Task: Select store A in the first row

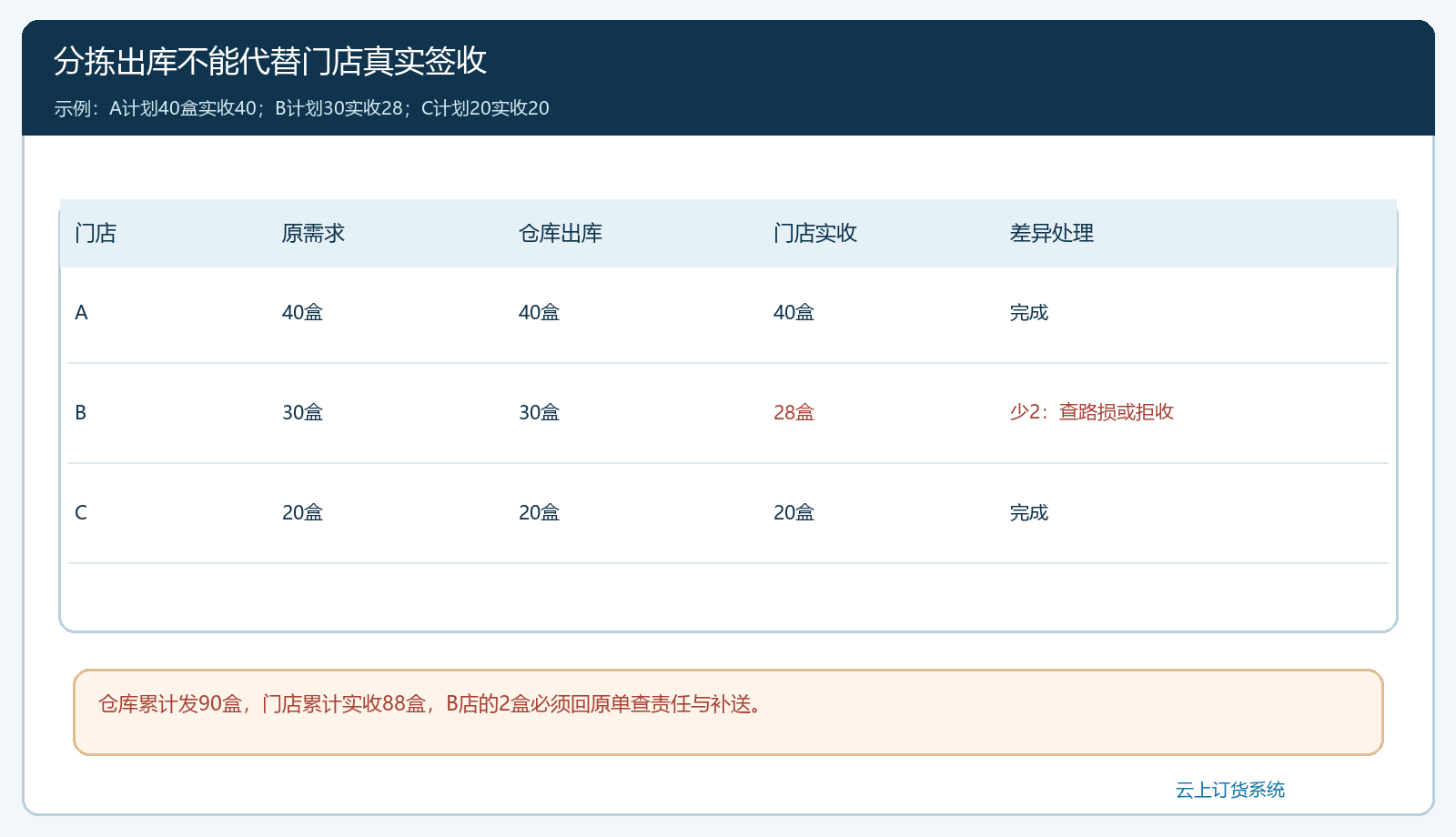Action: (81, 313)
